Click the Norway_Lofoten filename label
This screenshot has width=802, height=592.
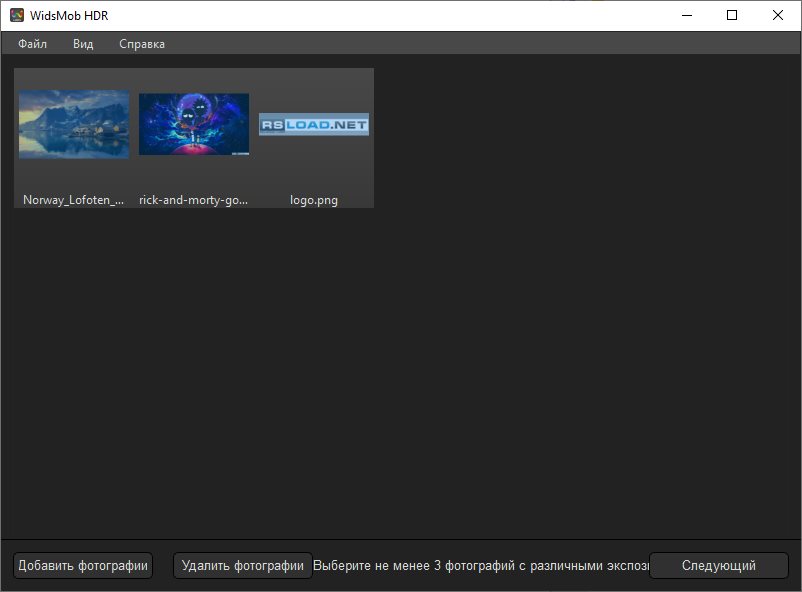click(72, 199)
